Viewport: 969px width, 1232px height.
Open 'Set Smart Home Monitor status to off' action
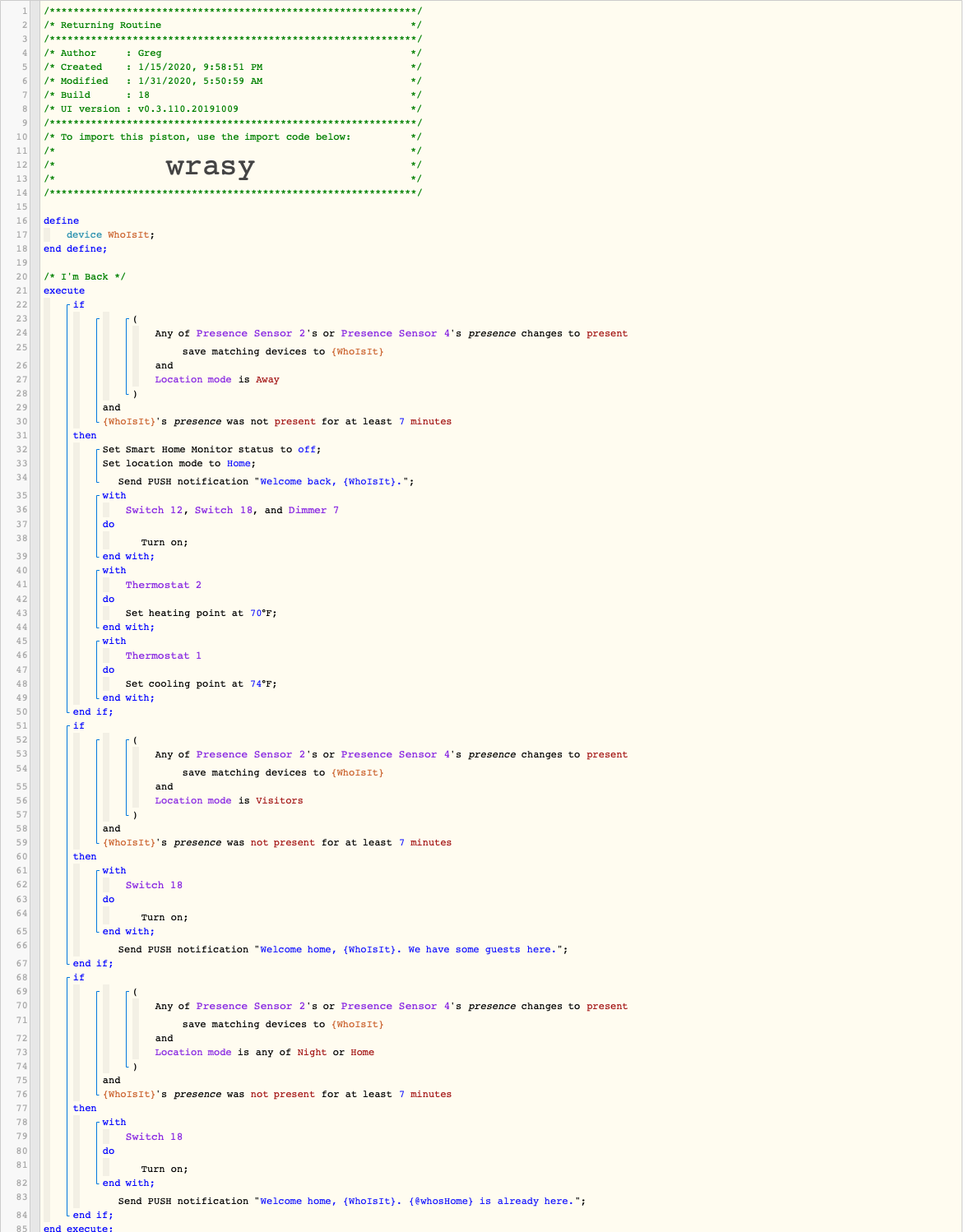pos(211,450)
